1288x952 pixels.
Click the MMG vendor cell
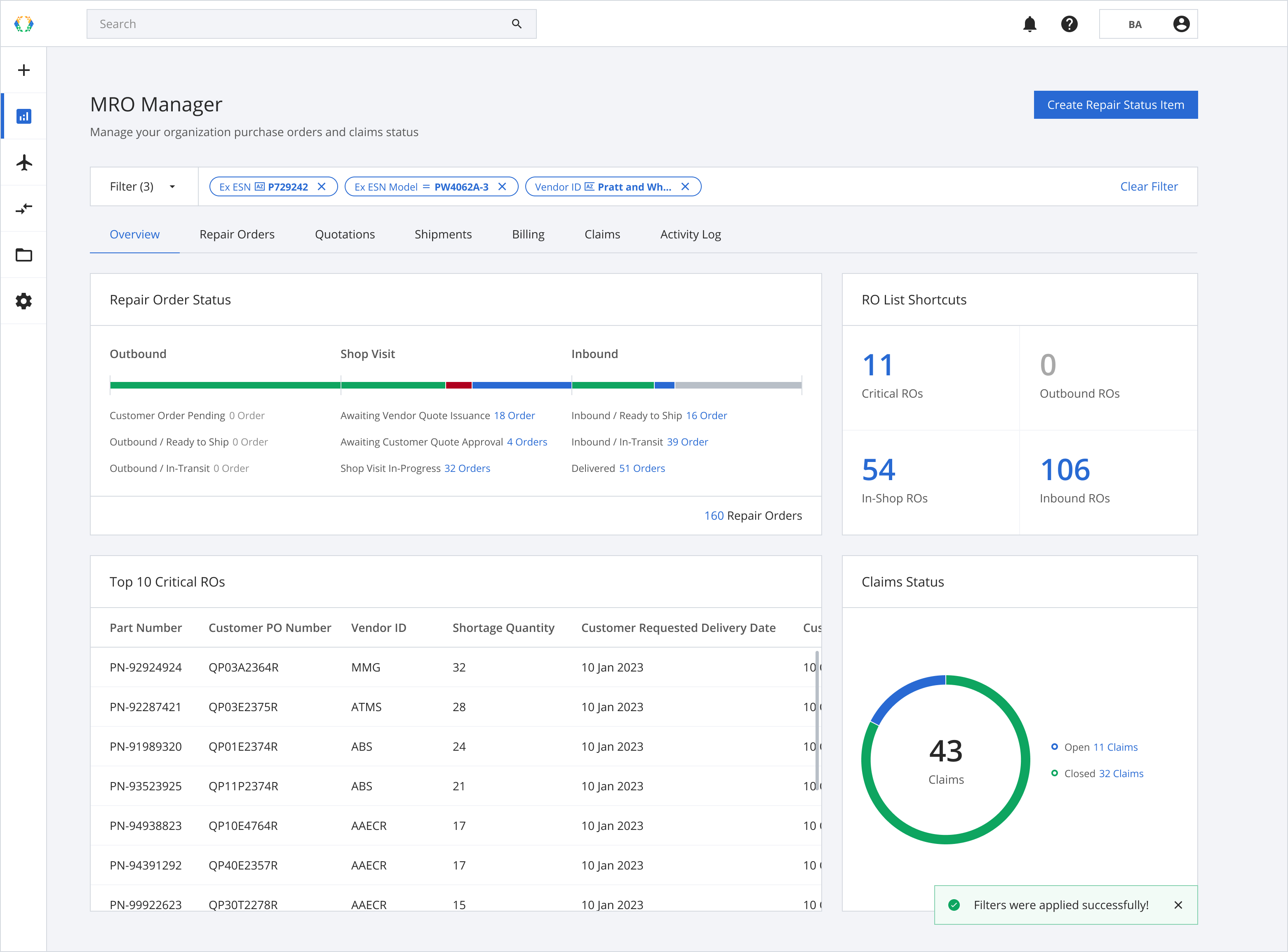click(366, 667)
